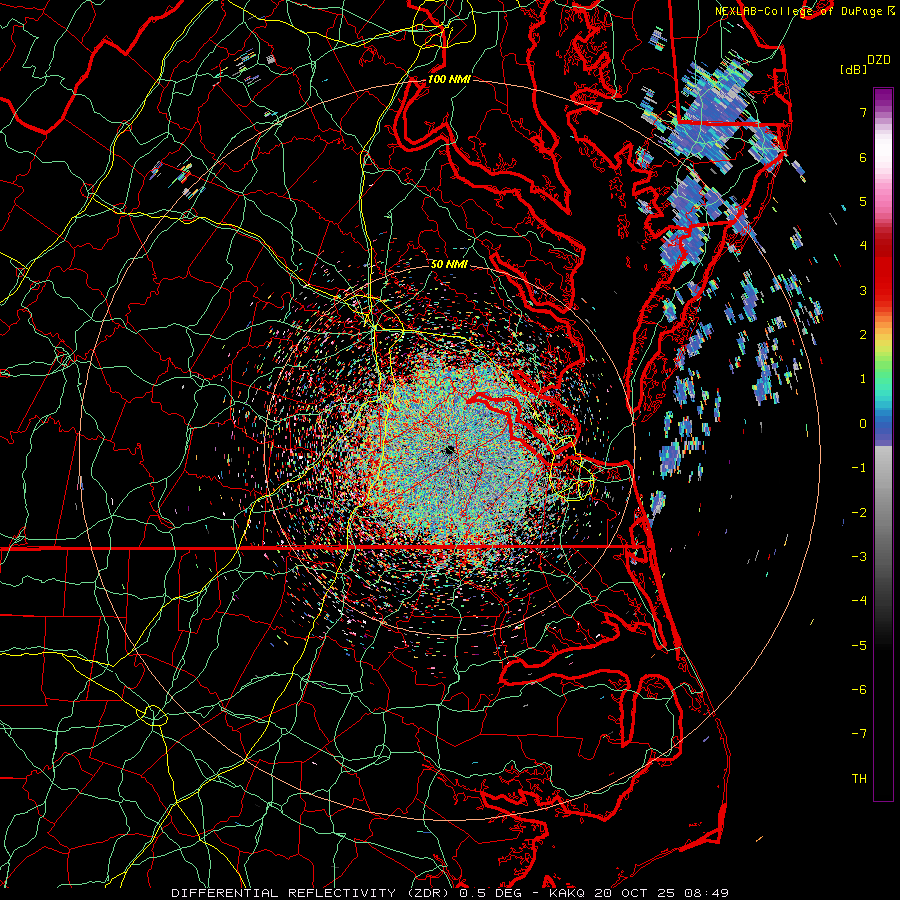Click the 7 value on the dB scale
The height and width of the screenshot is (900, 900).
[x=863, y=112]
